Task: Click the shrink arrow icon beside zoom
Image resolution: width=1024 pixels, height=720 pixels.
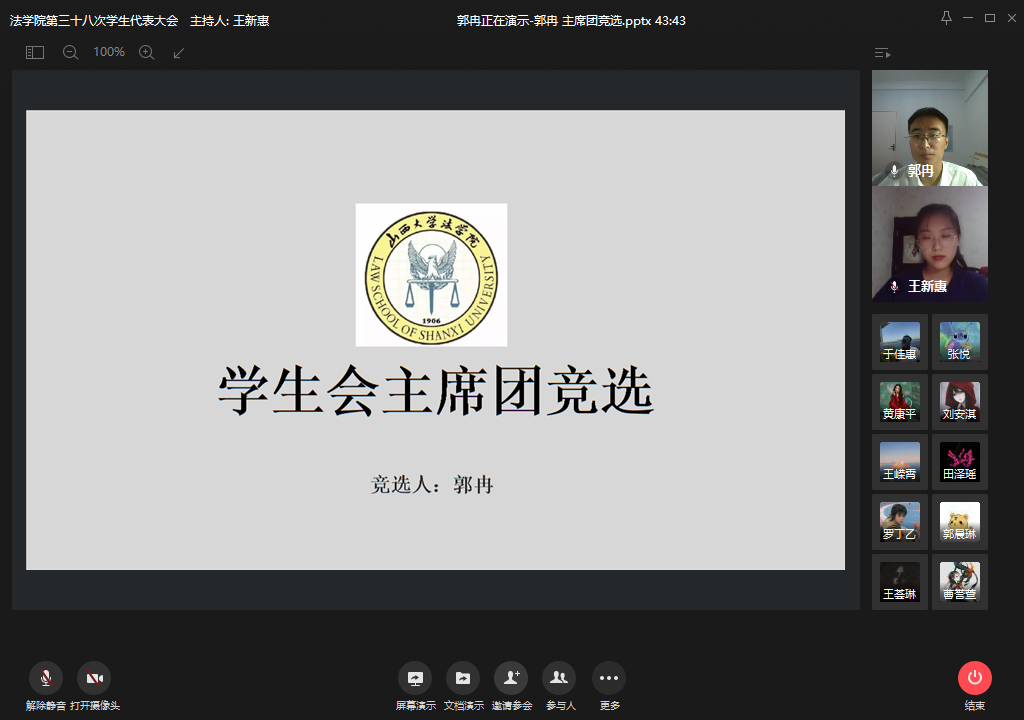Action: coord(178,53)
